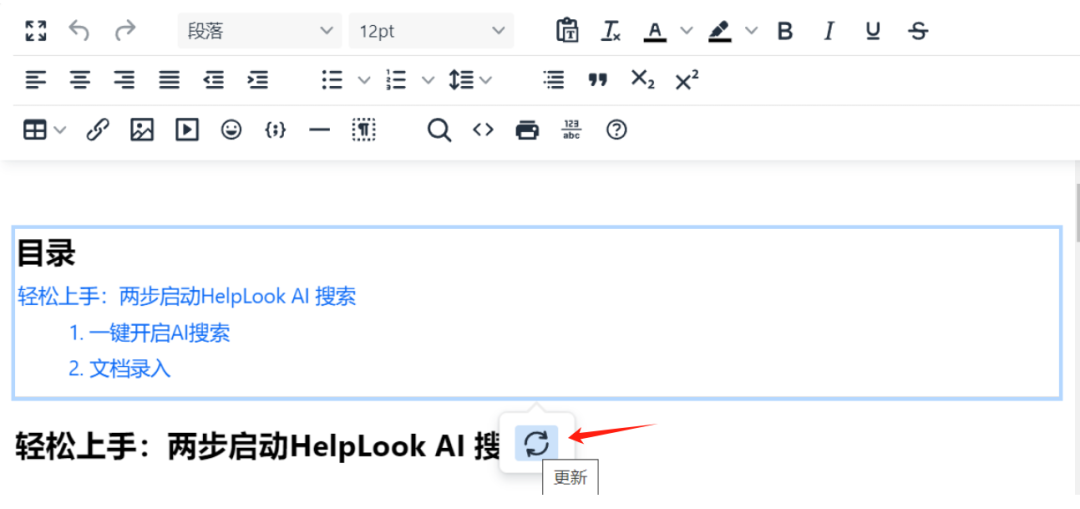The image size is (1080, 509).
Task: Center align text
Action: point(80,80)
